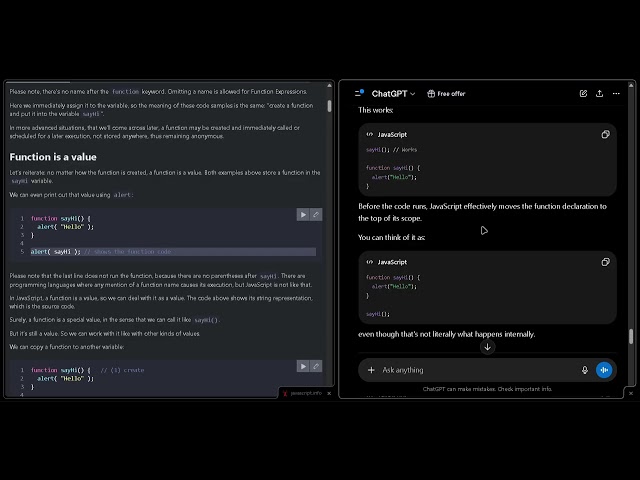Open the ChatGPT model dropdown
The image size is (640, 480).
pyautogui.click(x=393, y=94)
